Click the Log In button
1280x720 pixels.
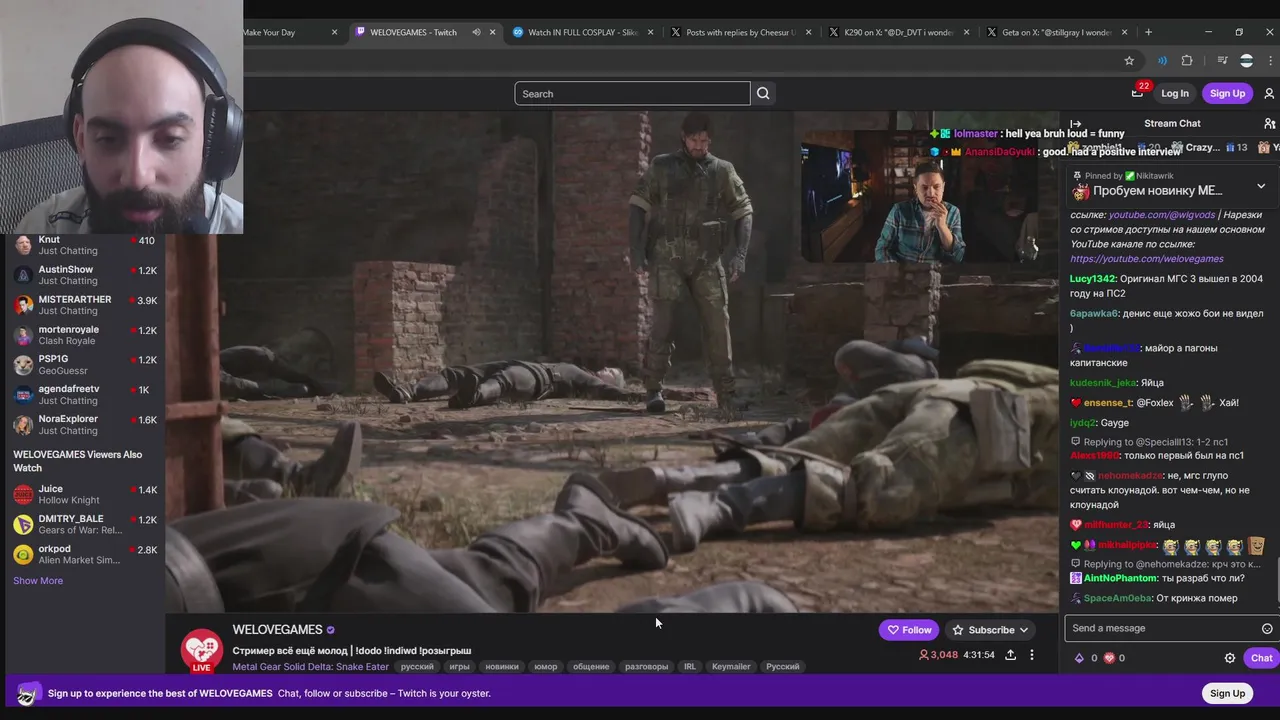pos(1175,93)
